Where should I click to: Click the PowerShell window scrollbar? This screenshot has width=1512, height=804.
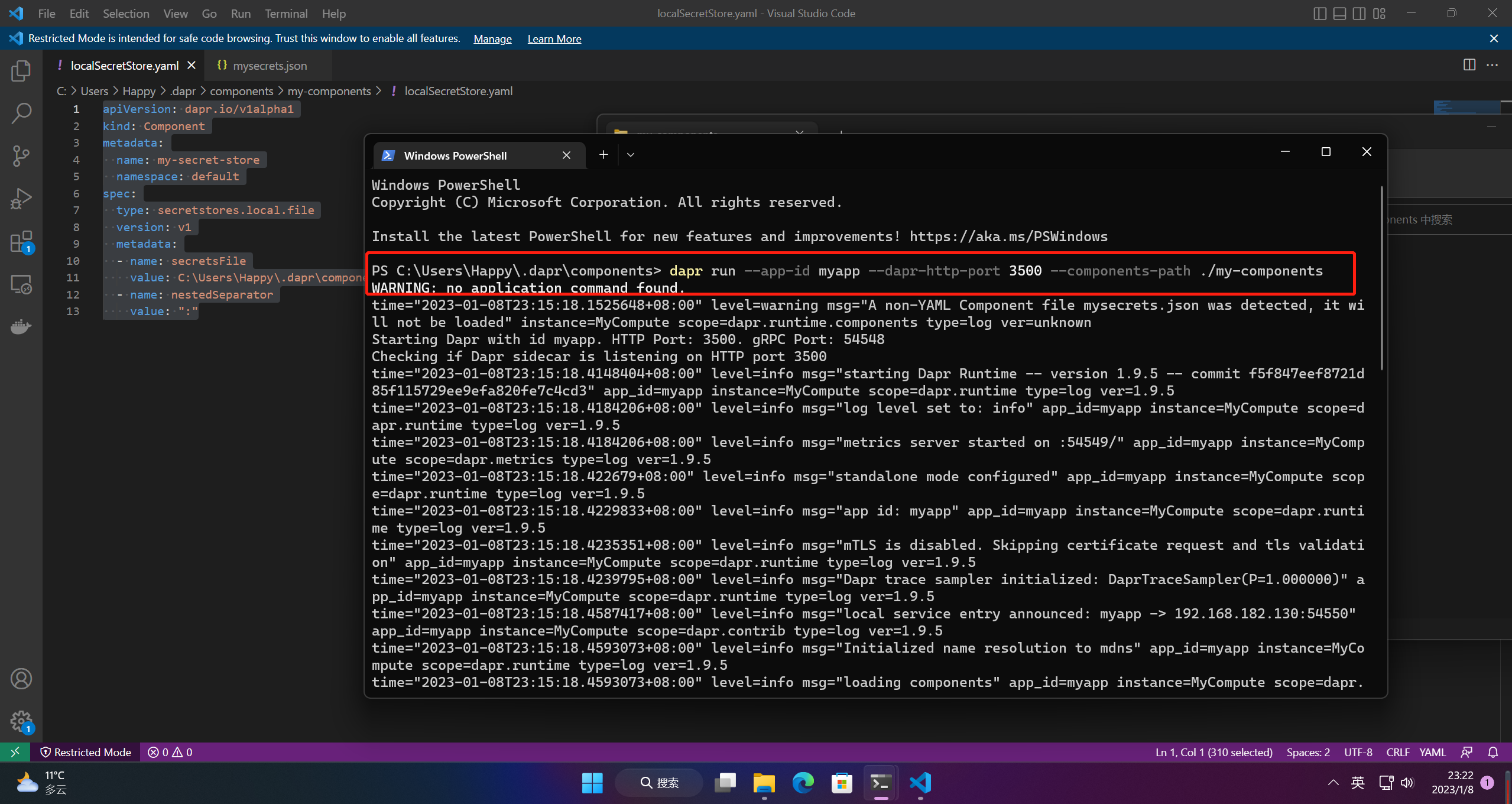1381,278
